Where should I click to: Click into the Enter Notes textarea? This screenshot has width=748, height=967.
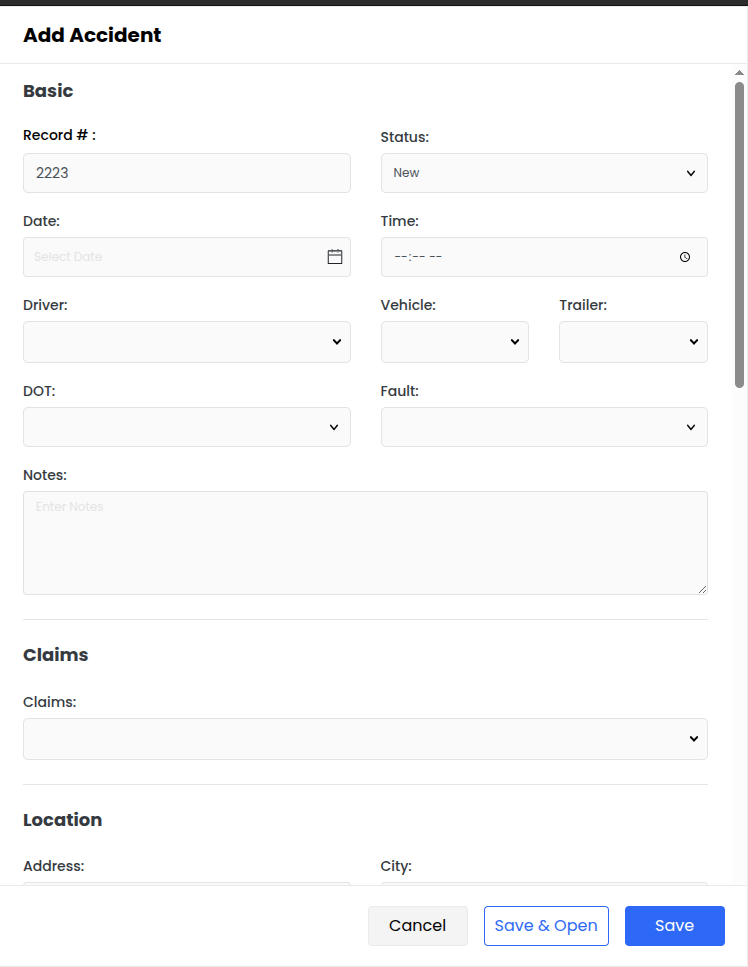pos(365,543)
